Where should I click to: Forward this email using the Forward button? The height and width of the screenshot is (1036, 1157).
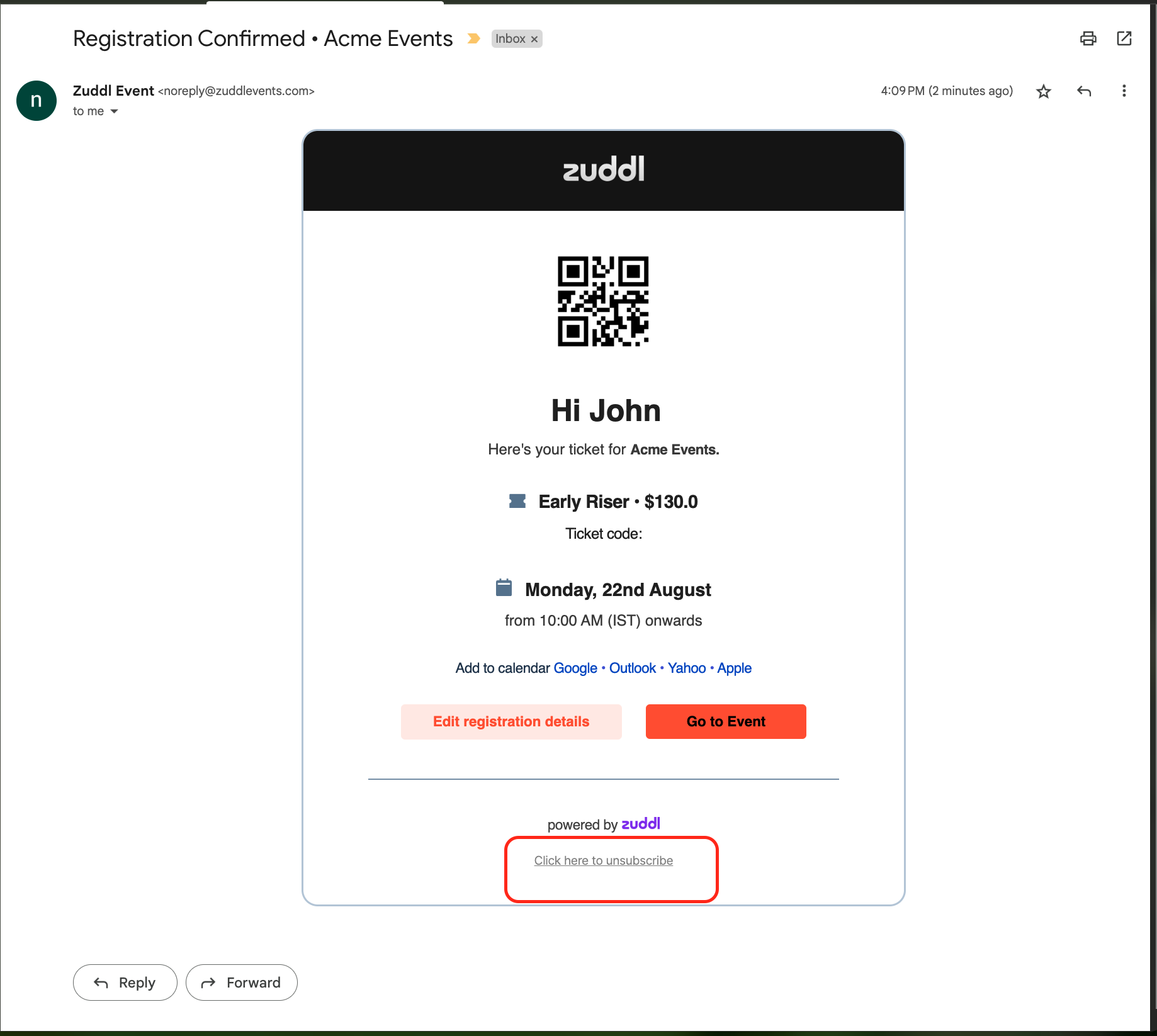pos(241,983)
